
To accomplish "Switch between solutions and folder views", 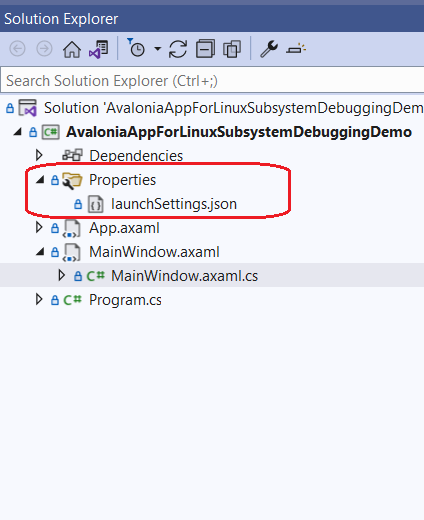I will pyautogui.click(x=99, y=49).
